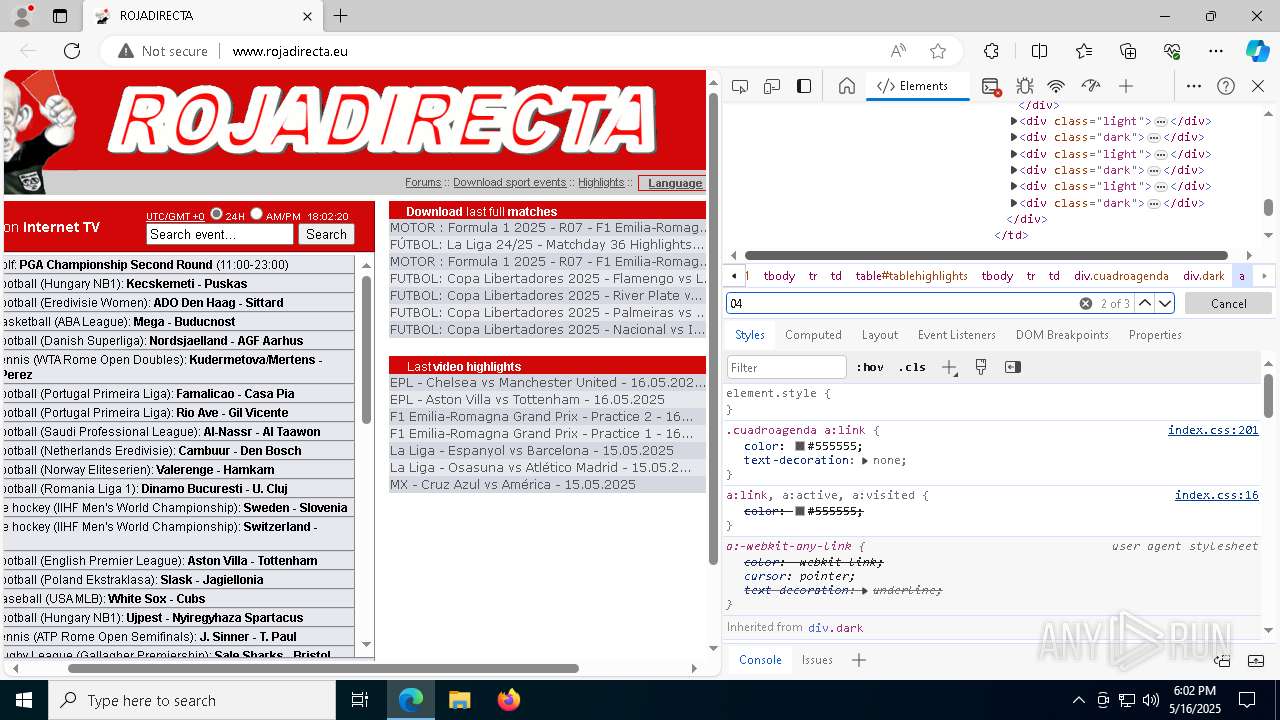1280x720 pixels.
Task: Open read aloud in address bar
Action: tap(898, 51)
